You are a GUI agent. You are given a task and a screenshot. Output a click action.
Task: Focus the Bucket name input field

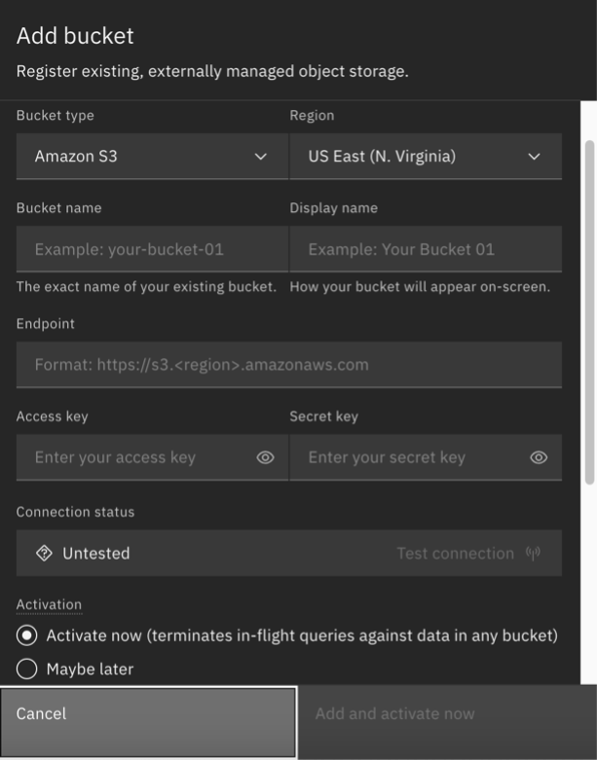[x=152, y=249]
